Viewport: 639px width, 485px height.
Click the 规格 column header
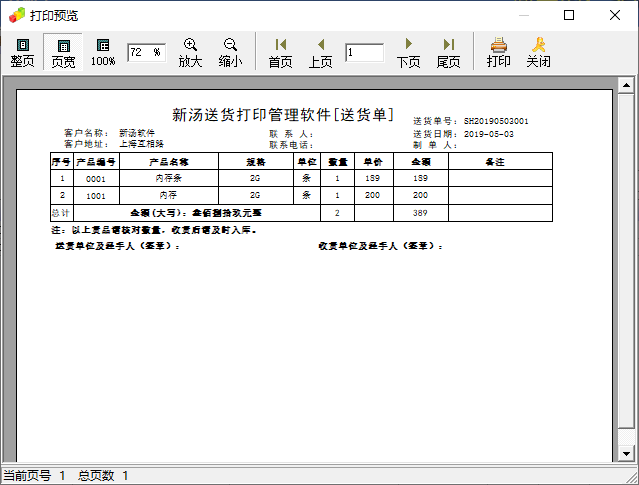pos(256,162)
